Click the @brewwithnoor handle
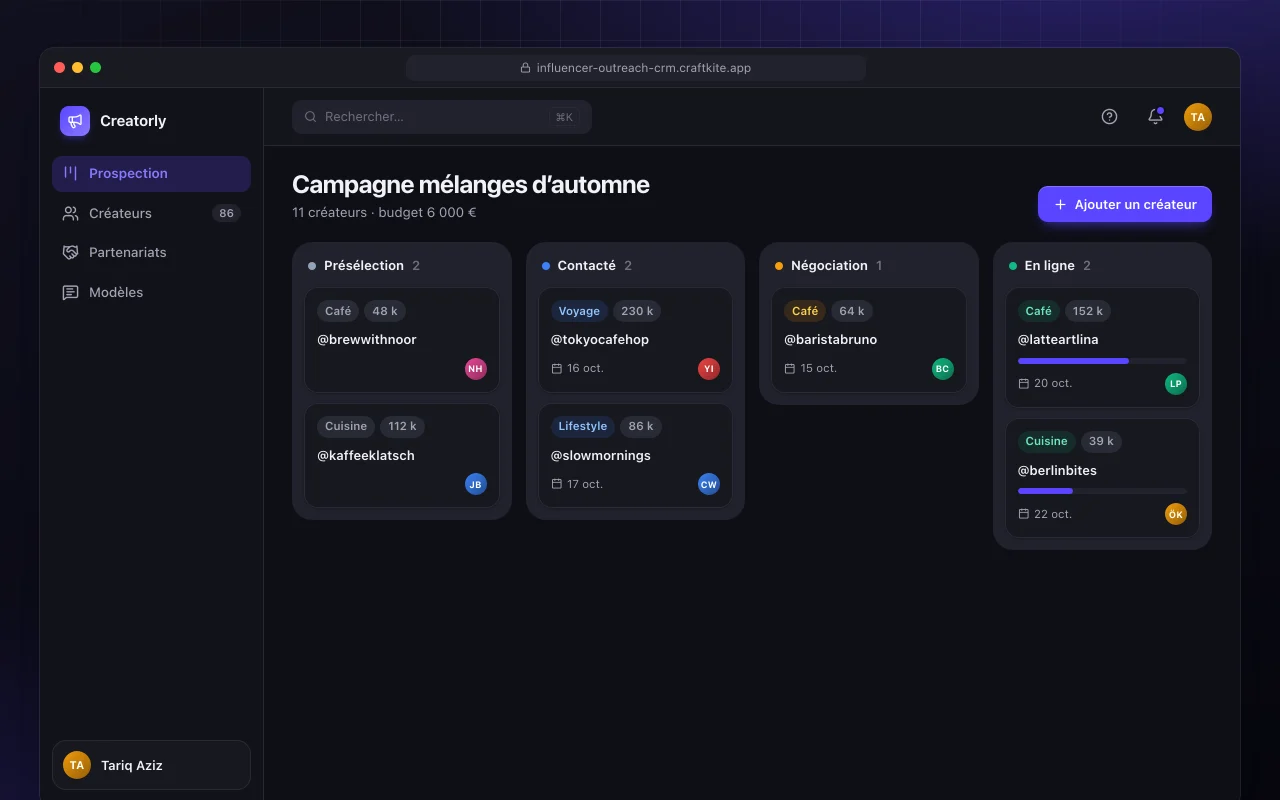 [x=367, y=340]
